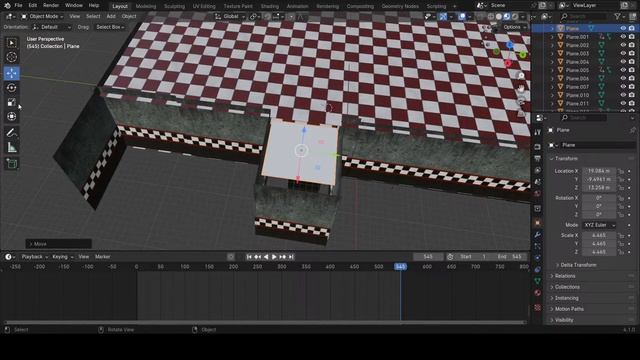Image resolution: width=640 pixels, height=360 pixels.
Task: Expand the Plane.004 tree row
Action: pyautogui.click(x=552, y=62)
